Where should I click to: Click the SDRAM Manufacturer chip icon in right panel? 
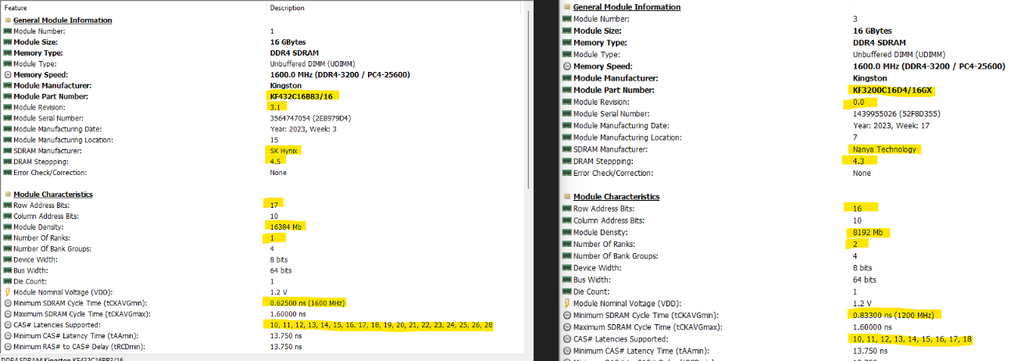coord(567,149)
